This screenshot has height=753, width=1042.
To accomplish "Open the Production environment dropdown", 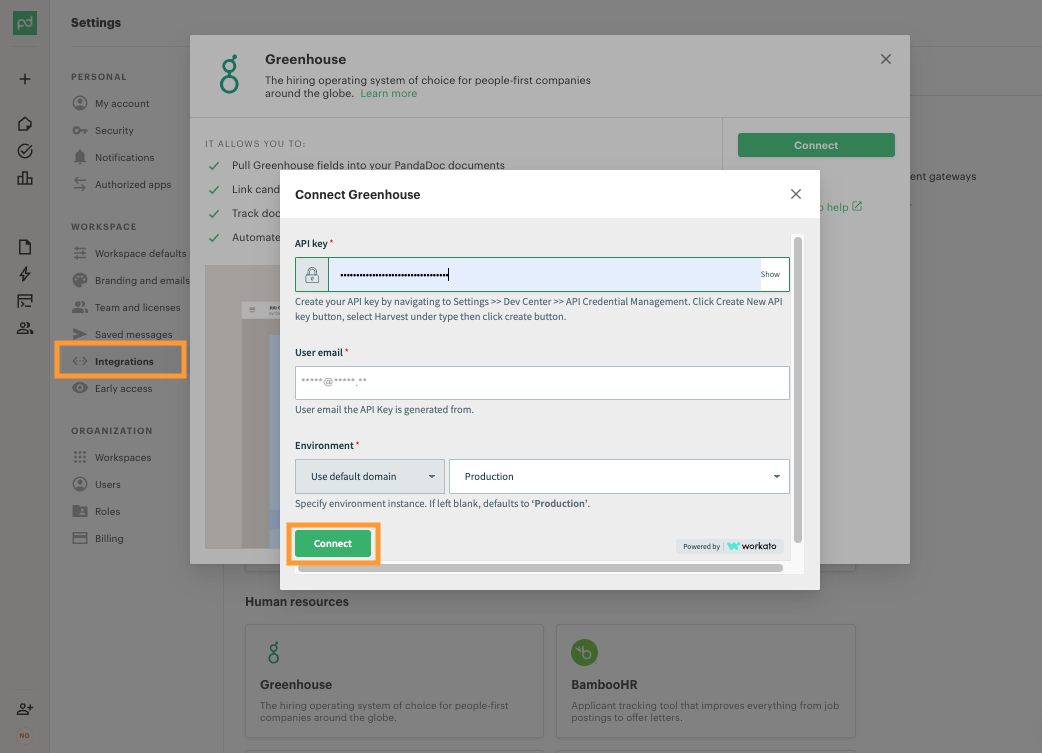I will point(619,477).
